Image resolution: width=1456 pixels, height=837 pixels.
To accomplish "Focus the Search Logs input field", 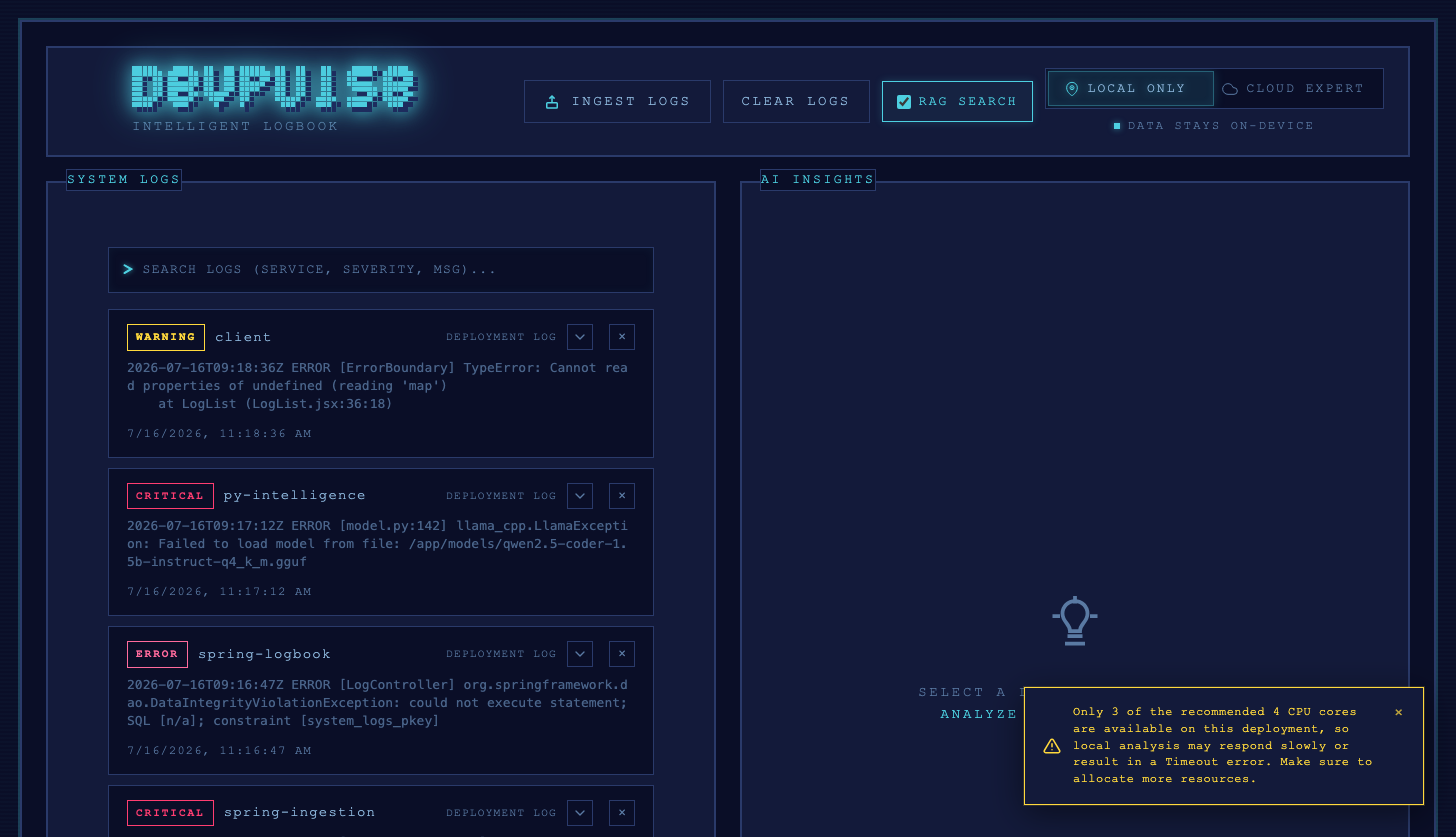I will coord(381,270).
